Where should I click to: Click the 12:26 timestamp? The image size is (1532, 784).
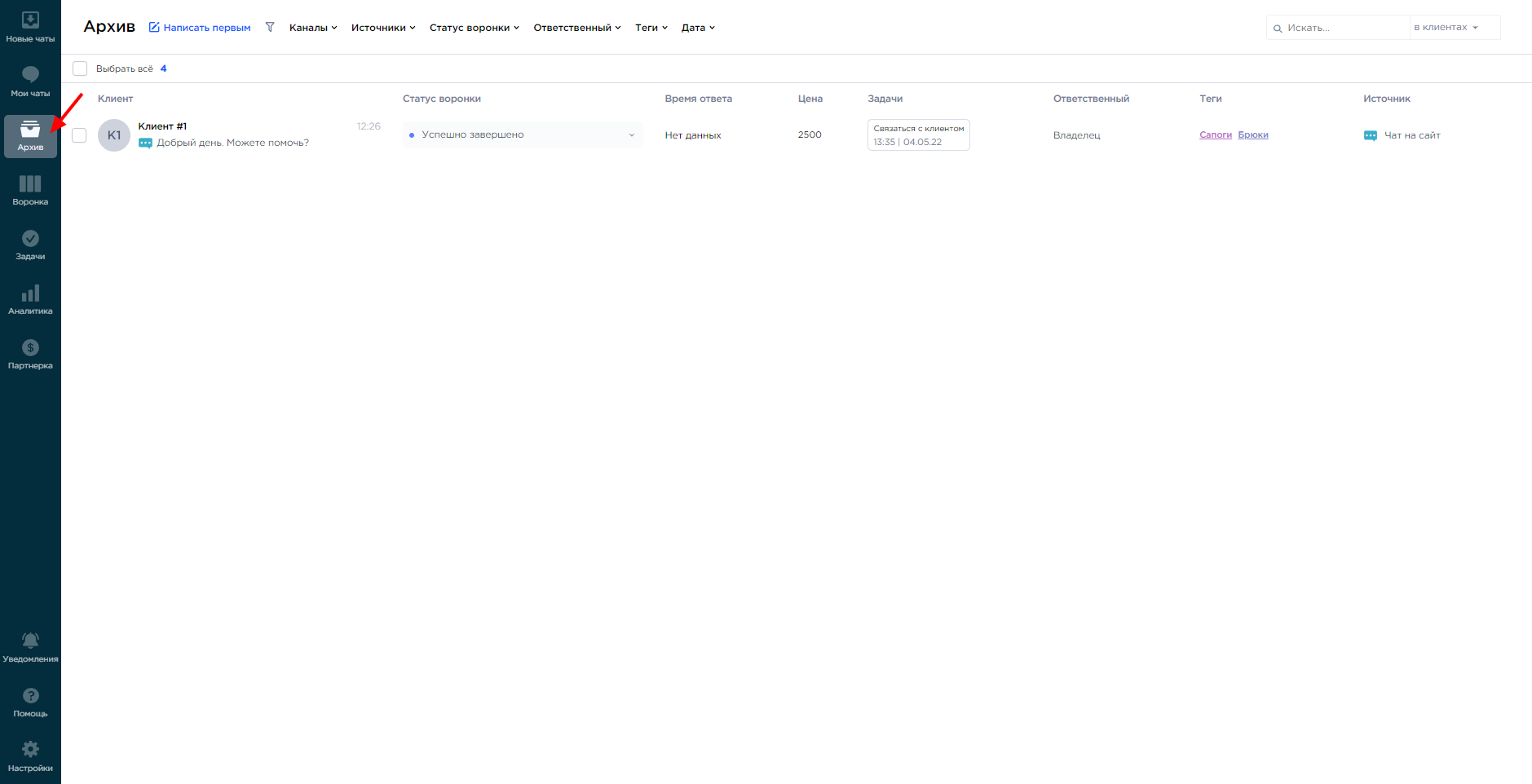tap(369, 126)
